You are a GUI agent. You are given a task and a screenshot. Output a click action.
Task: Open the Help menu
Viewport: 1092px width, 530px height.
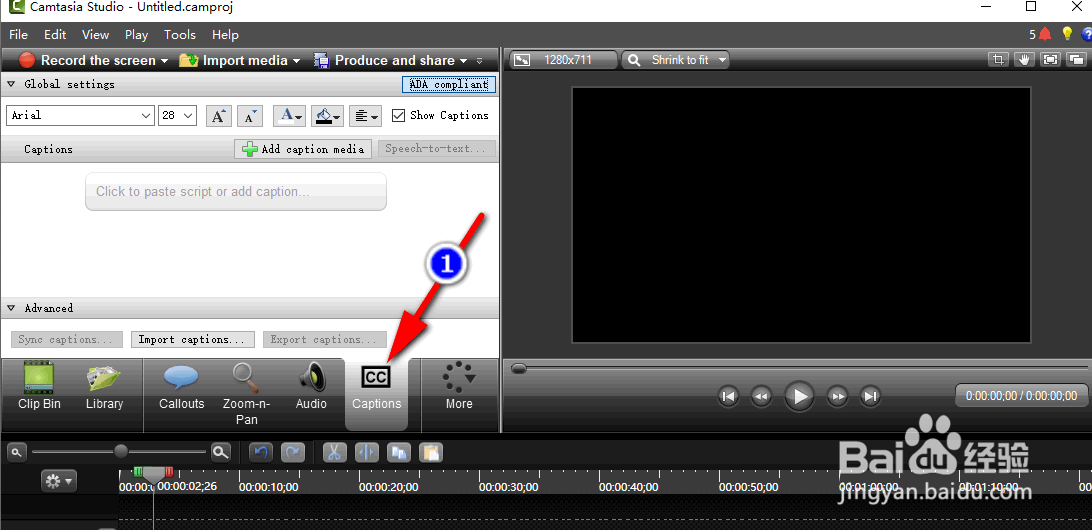[x=225, y=34]
